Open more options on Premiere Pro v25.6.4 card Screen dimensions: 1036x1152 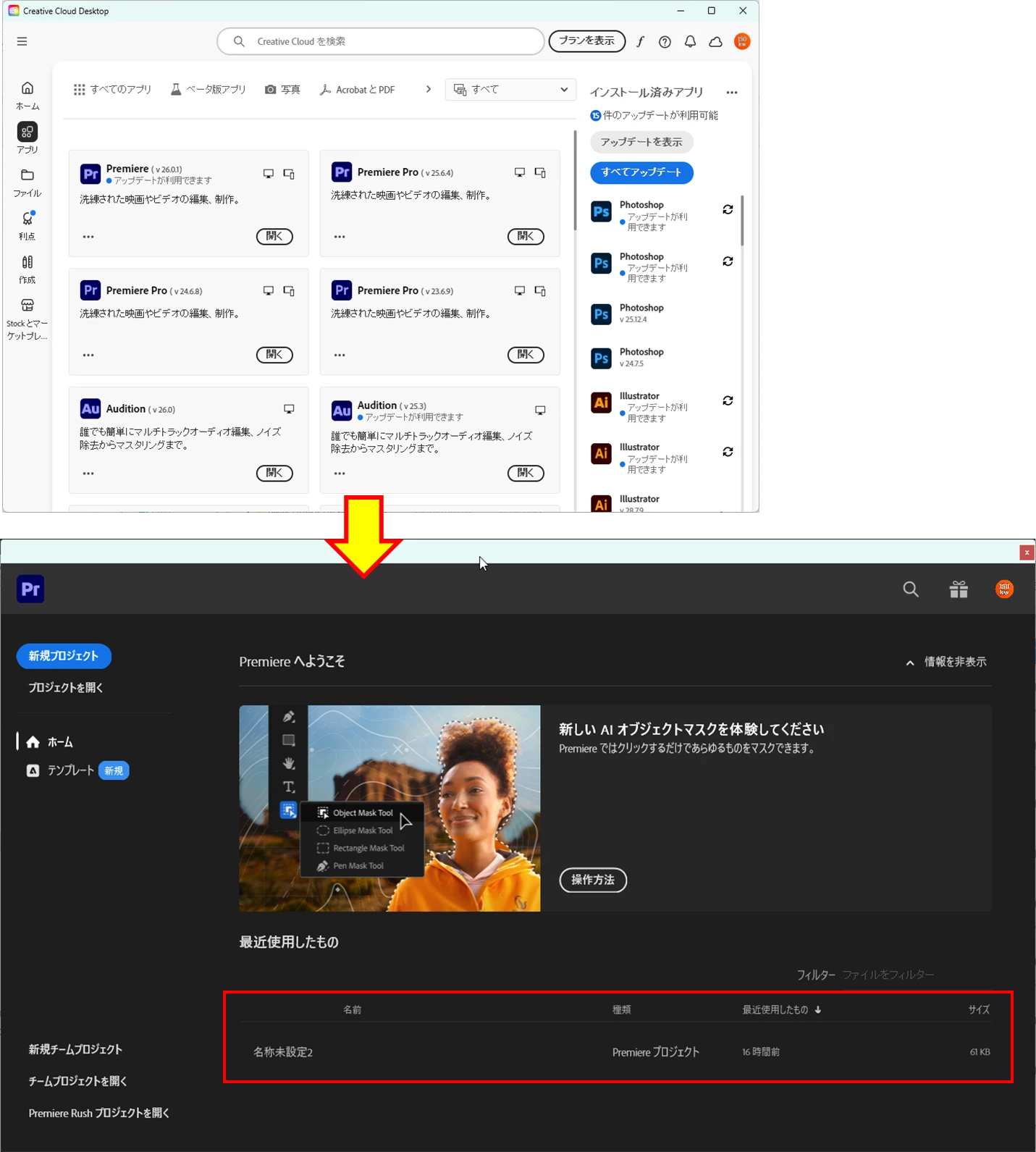(340, 237)
